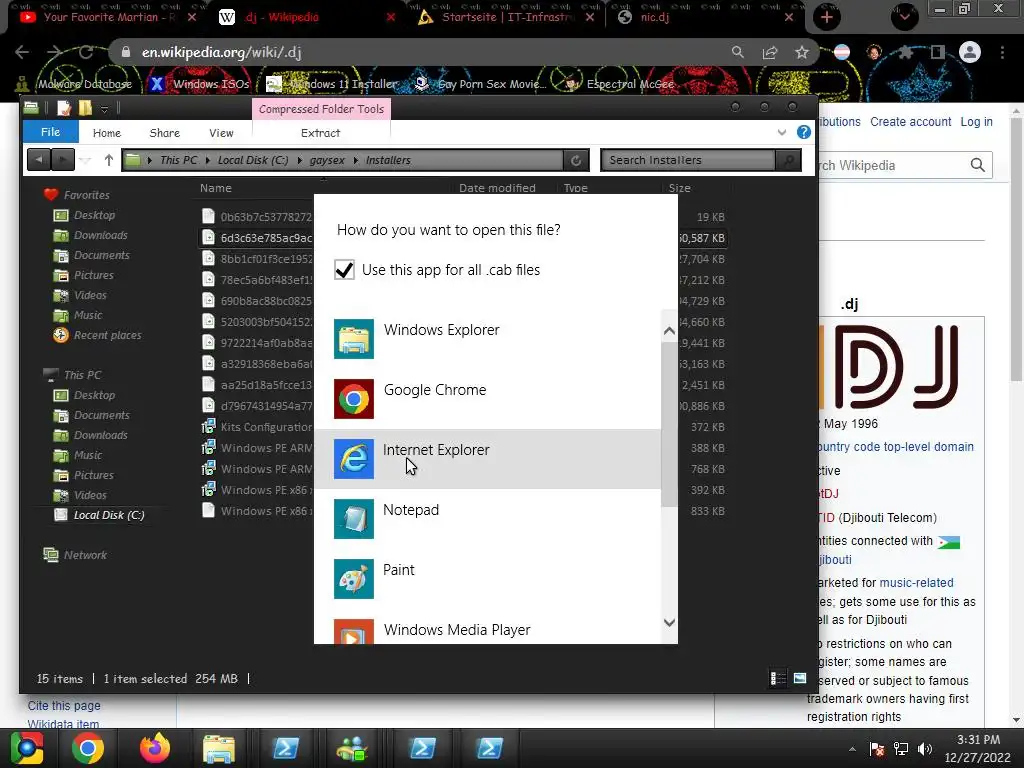
Task: Open the File menu in Explorer ribbon
Action: [x=51, y=132]
